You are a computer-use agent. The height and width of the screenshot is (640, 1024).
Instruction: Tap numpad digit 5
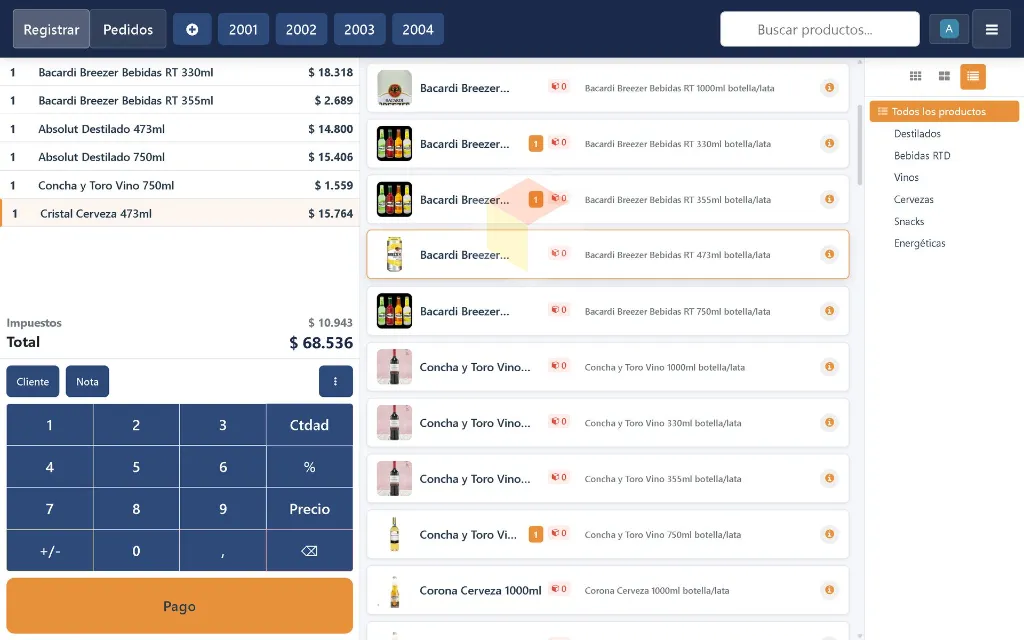pyautogui.click(x=136, y=467)
